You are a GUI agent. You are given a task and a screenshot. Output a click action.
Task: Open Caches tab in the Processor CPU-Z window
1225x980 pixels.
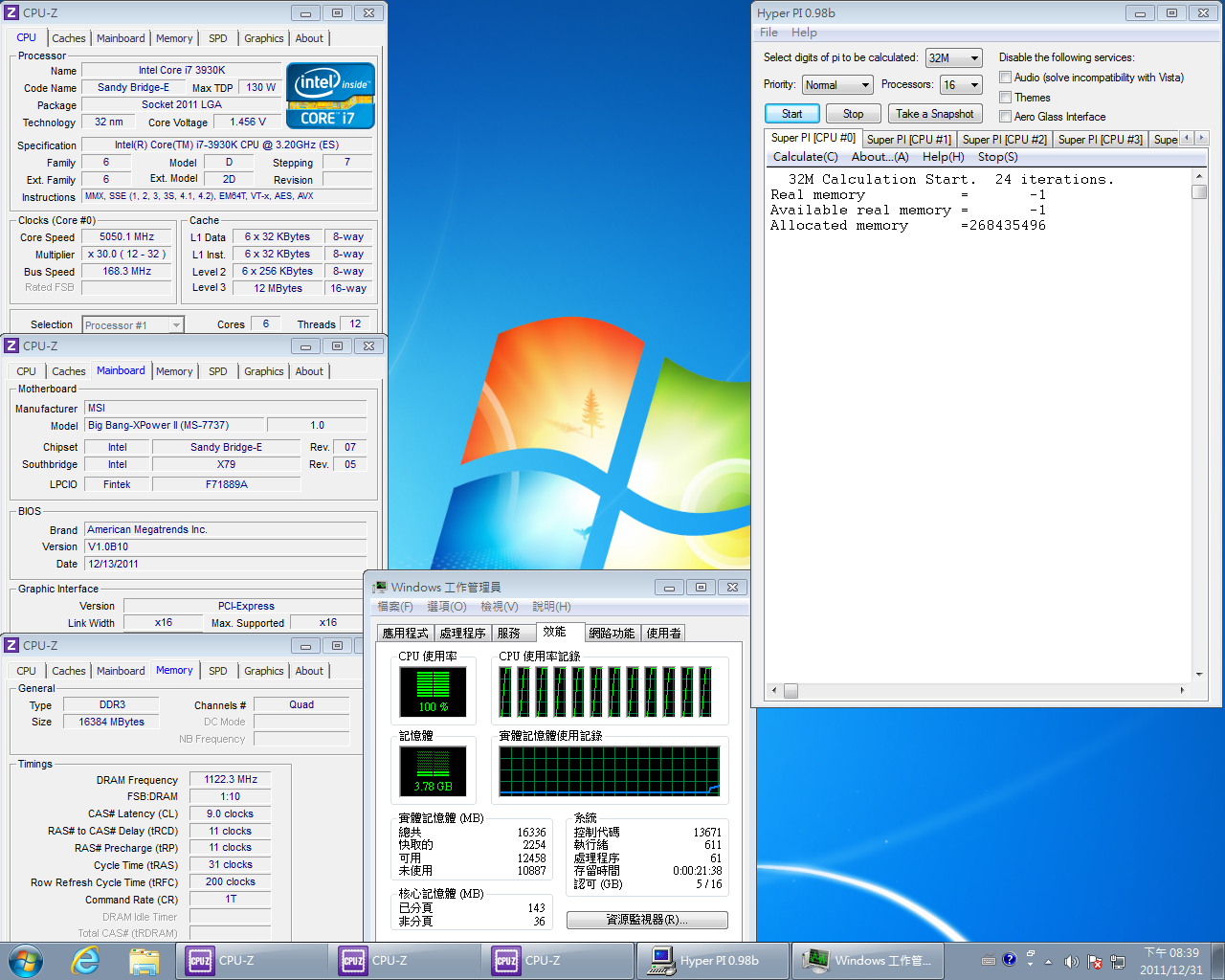click(x=69, y=38)
